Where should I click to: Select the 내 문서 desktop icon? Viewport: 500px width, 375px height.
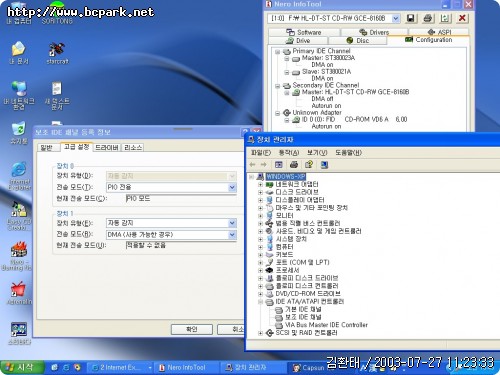[x=19, y=53]
